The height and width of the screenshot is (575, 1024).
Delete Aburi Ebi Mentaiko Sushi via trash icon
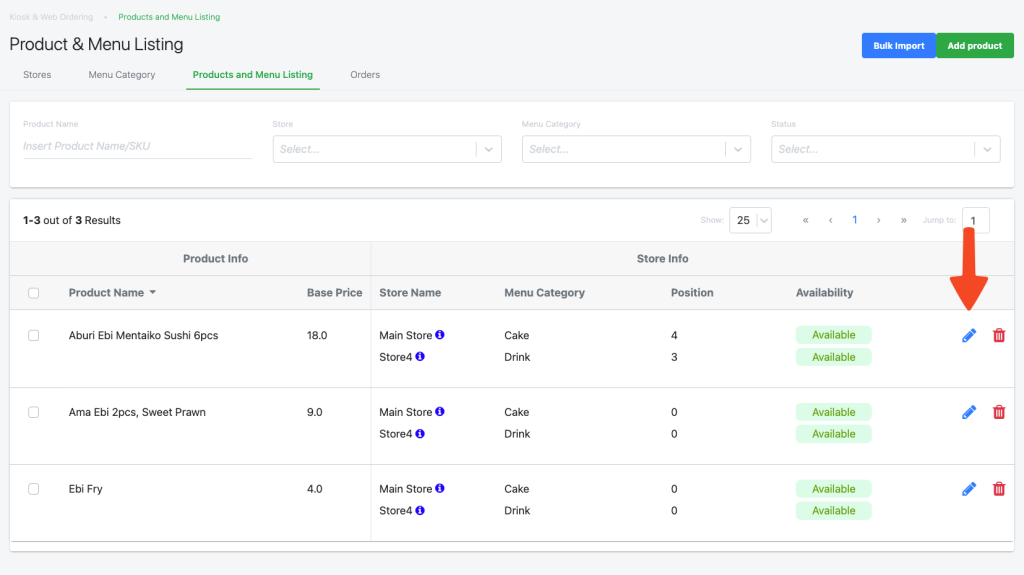pos(999,335)
